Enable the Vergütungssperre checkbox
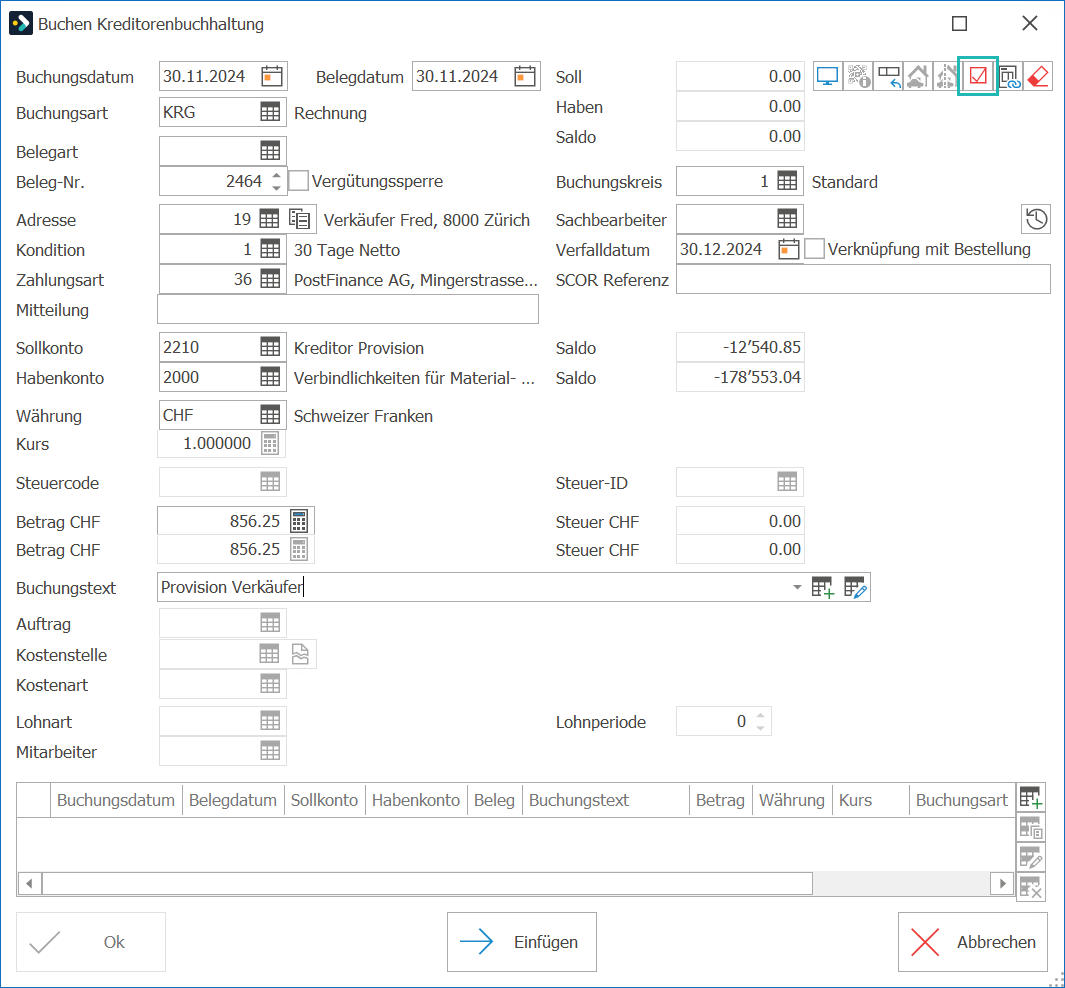The image size is (1065, 988). (x=299, y=181)
